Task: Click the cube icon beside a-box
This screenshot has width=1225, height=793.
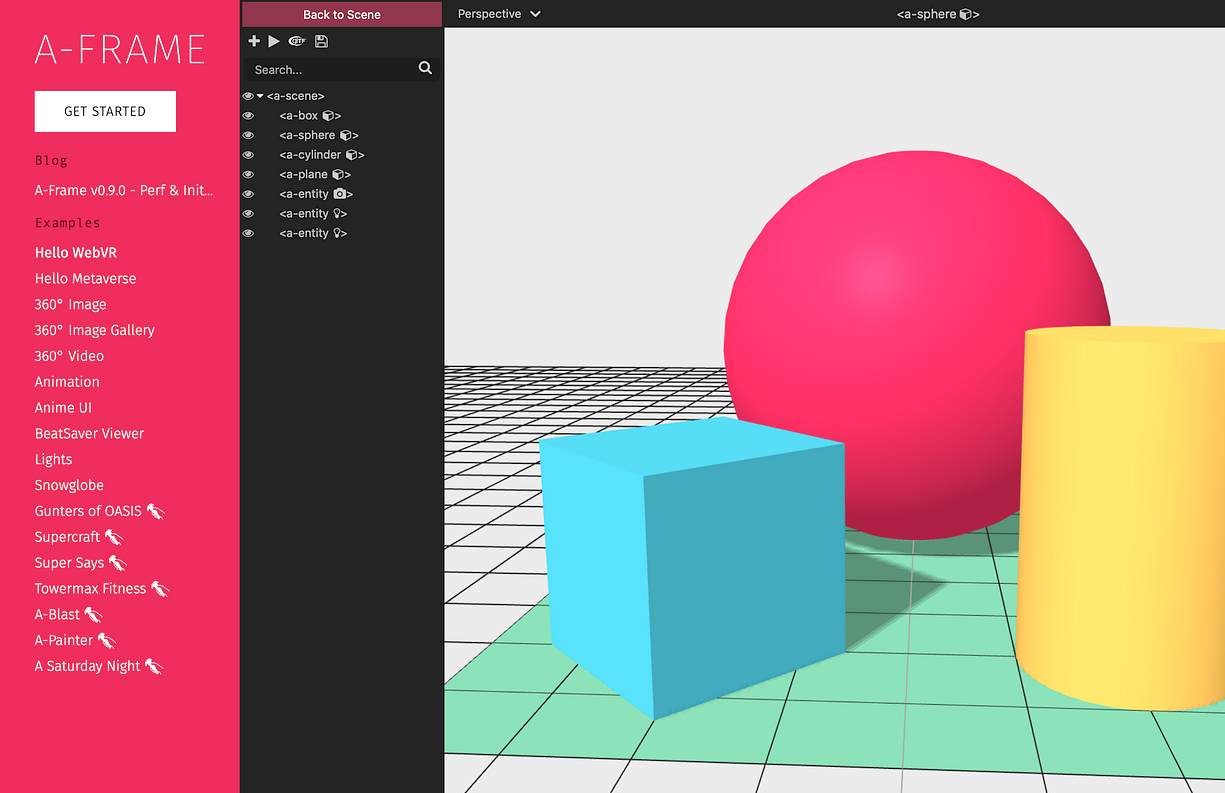Action: pyautogui.click(x=328, y=116)
